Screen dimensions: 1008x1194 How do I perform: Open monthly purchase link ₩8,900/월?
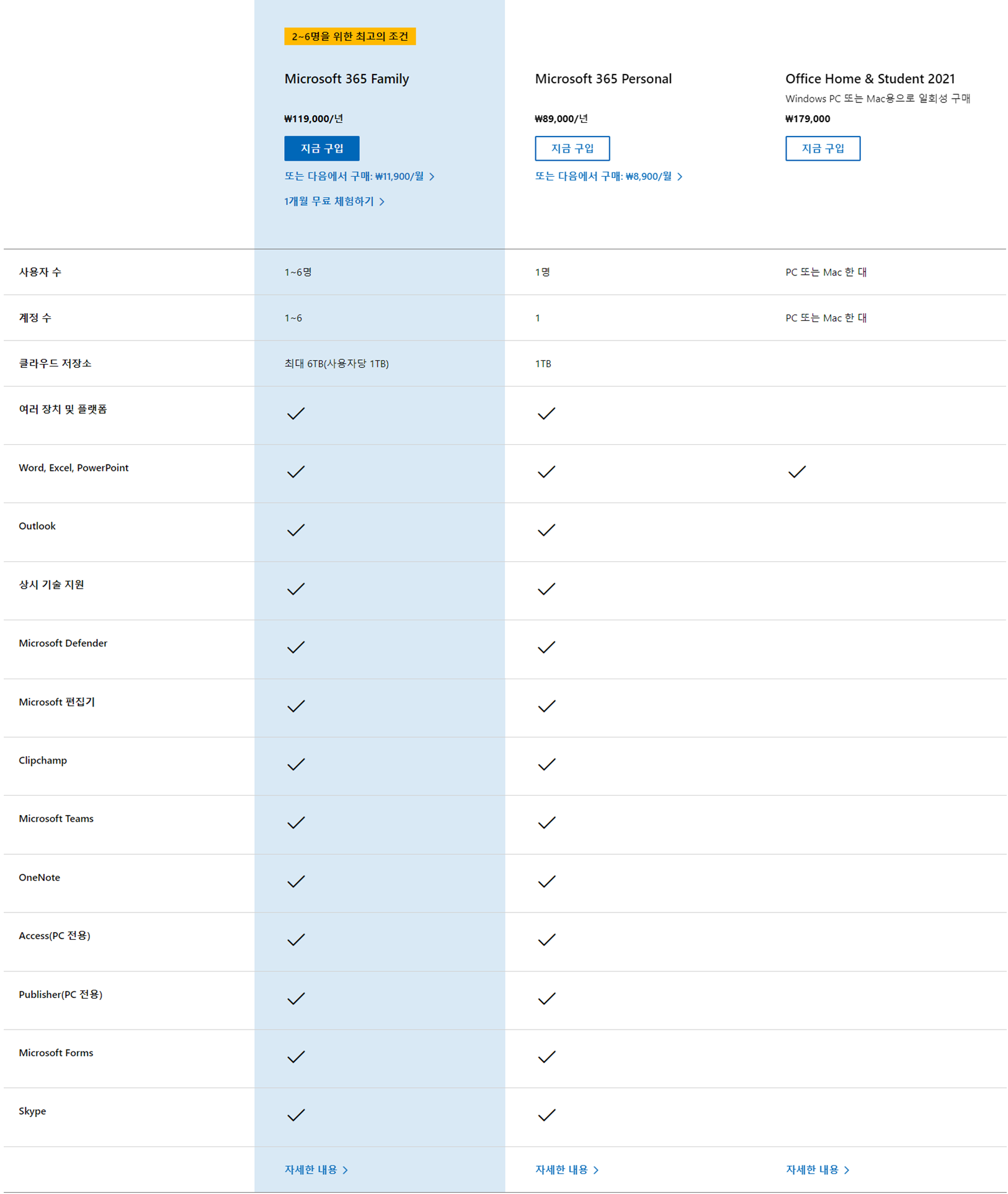609,176
